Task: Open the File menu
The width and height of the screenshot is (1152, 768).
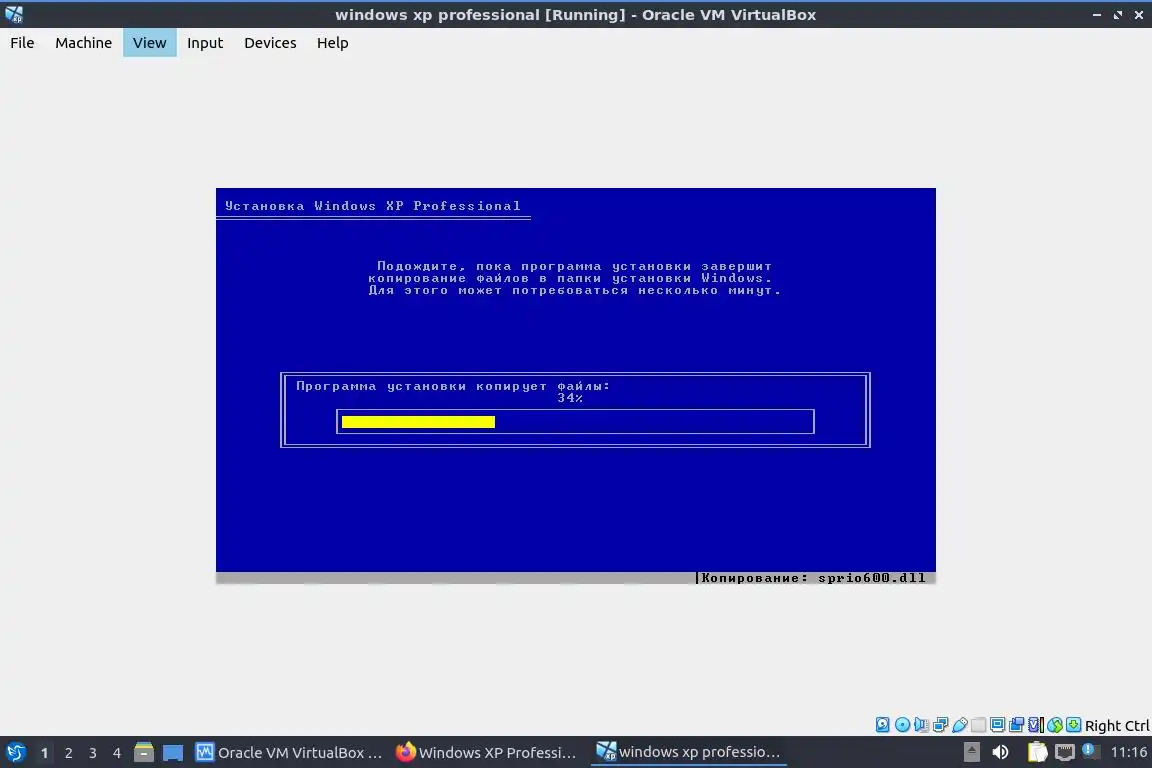Action: (x=22, y=43)
